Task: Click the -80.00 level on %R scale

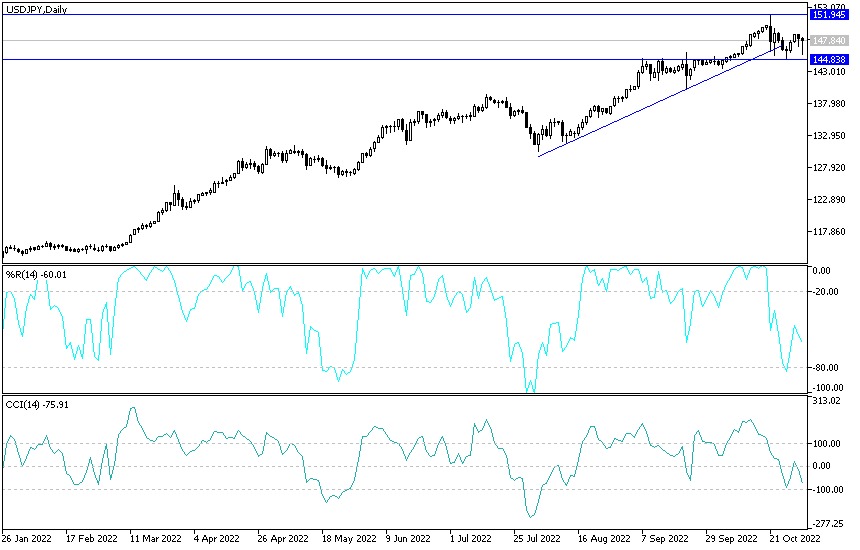Action: coord(826,367)
